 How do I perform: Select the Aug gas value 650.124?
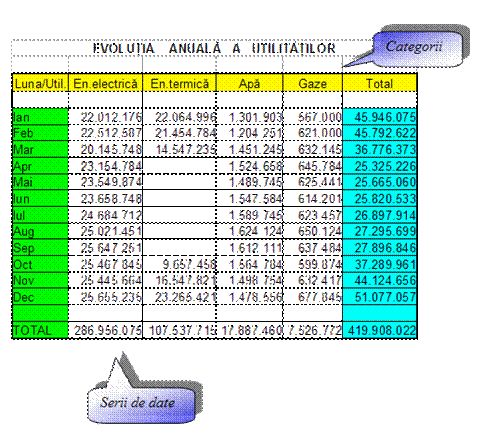pyautogui.click(x=313, y=231)
